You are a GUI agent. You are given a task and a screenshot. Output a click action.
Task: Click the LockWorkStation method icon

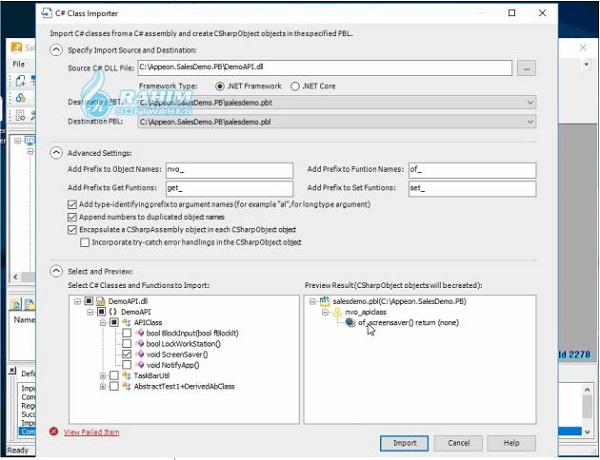[140, 344]
